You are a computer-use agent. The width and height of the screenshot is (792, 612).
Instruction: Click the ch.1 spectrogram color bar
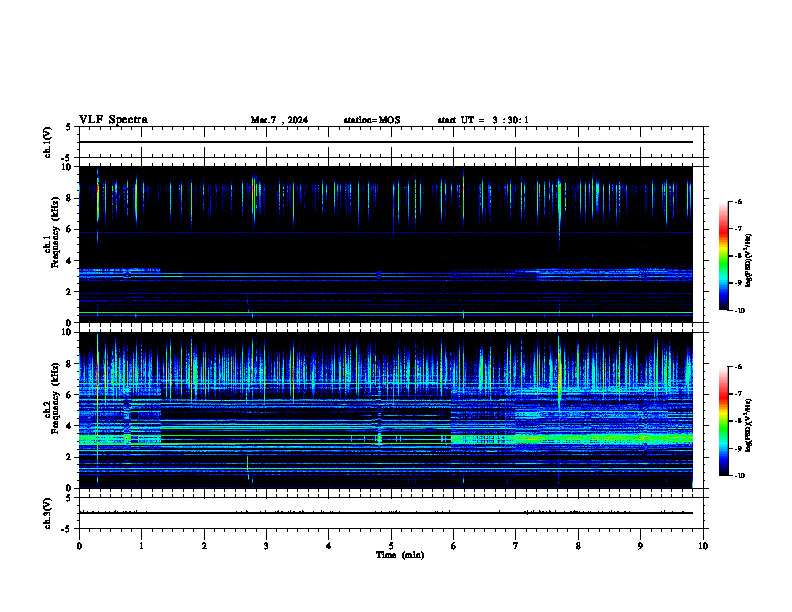[x=723, y=256]
